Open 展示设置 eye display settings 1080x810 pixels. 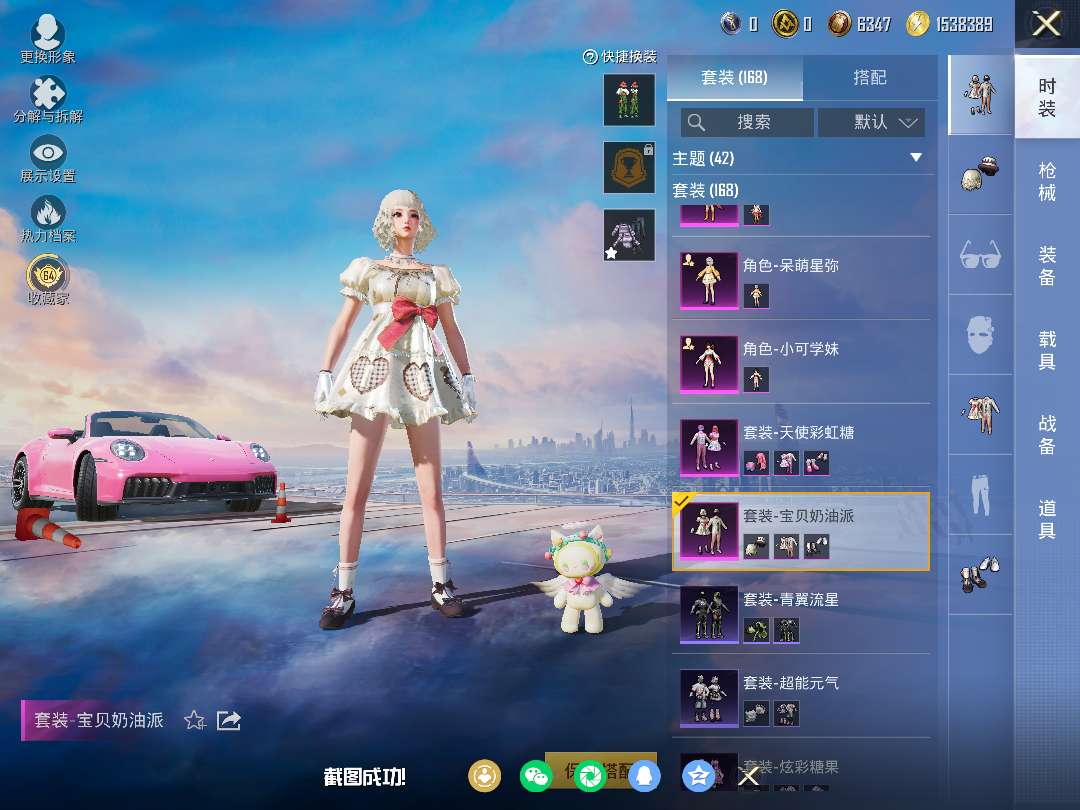point(47,155)
